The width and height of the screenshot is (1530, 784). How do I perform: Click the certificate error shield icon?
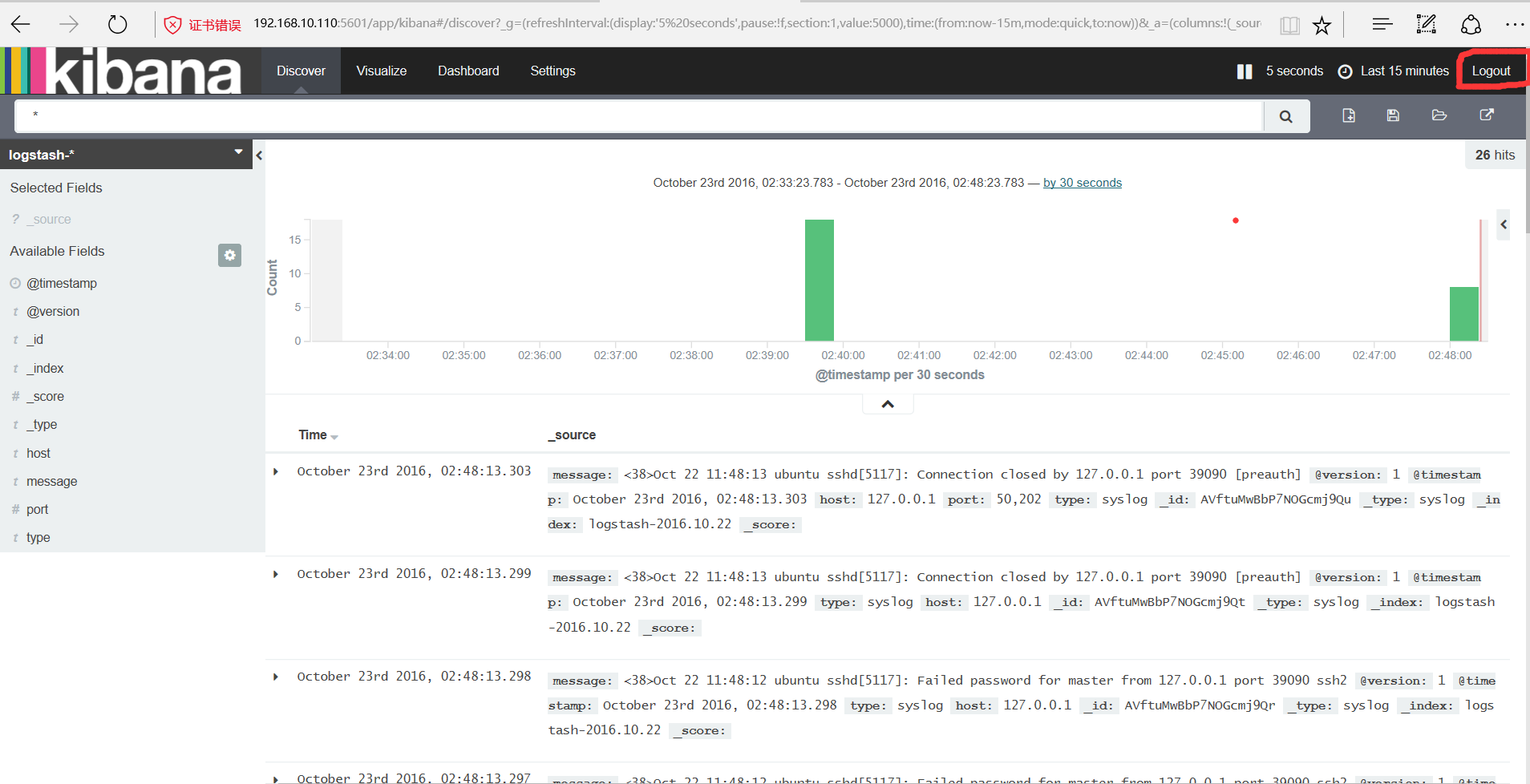[x=172, y=25]
